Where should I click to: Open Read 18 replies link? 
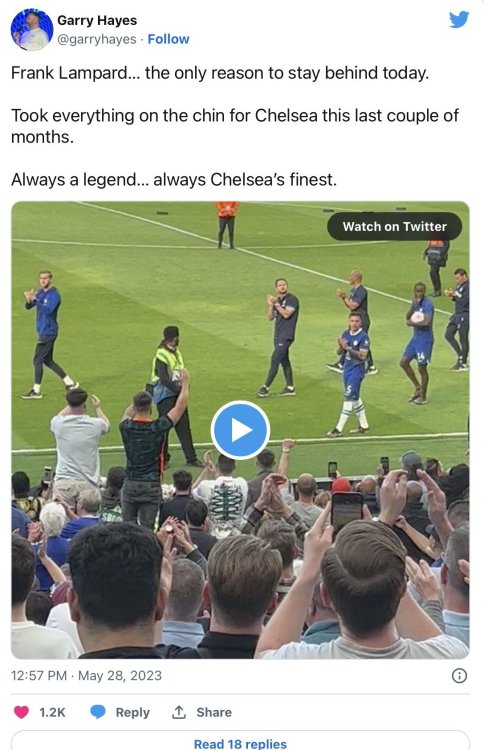pos(240,743)
